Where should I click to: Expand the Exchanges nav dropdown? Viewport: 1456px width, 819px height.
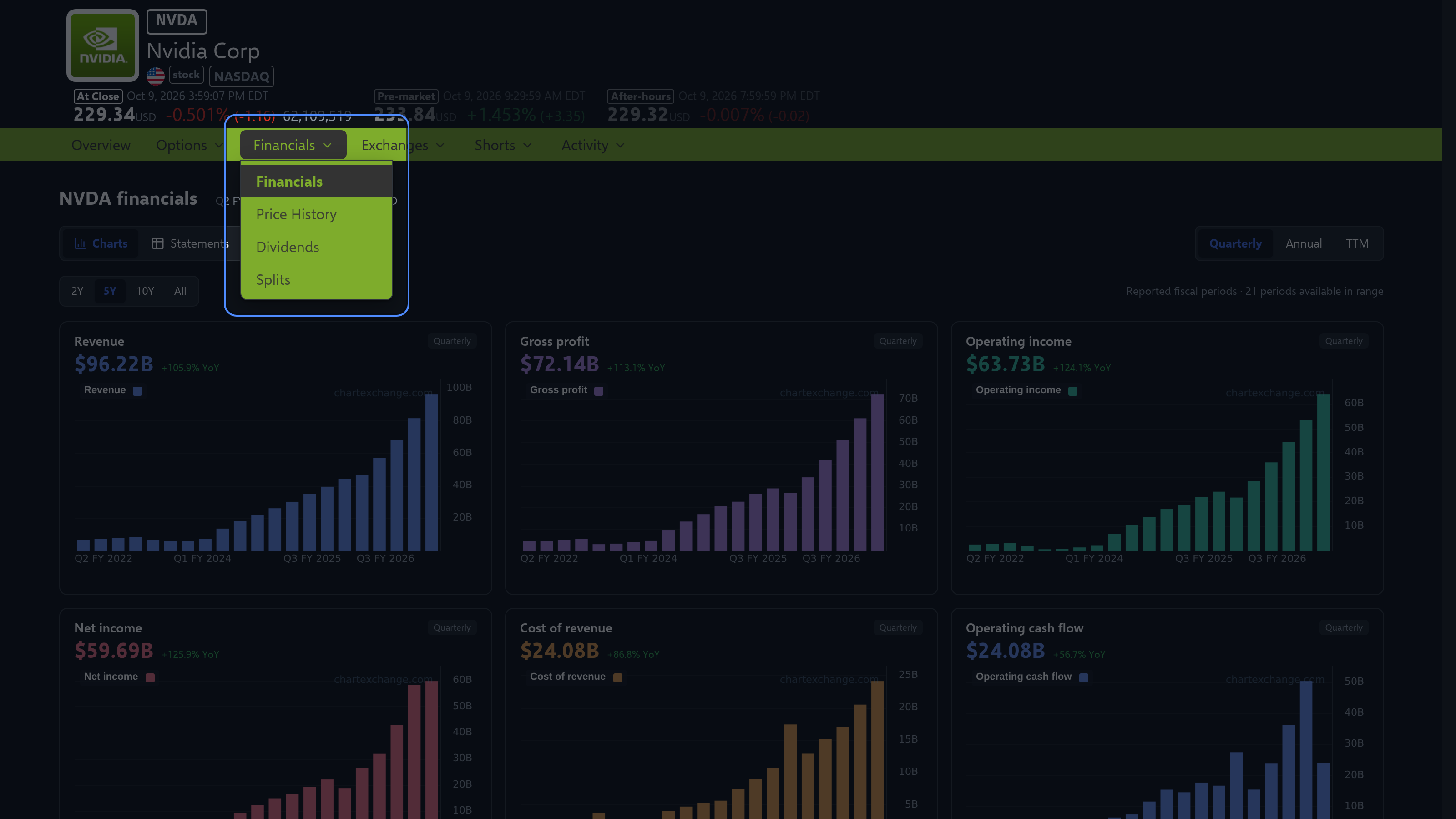pos(403,145)
